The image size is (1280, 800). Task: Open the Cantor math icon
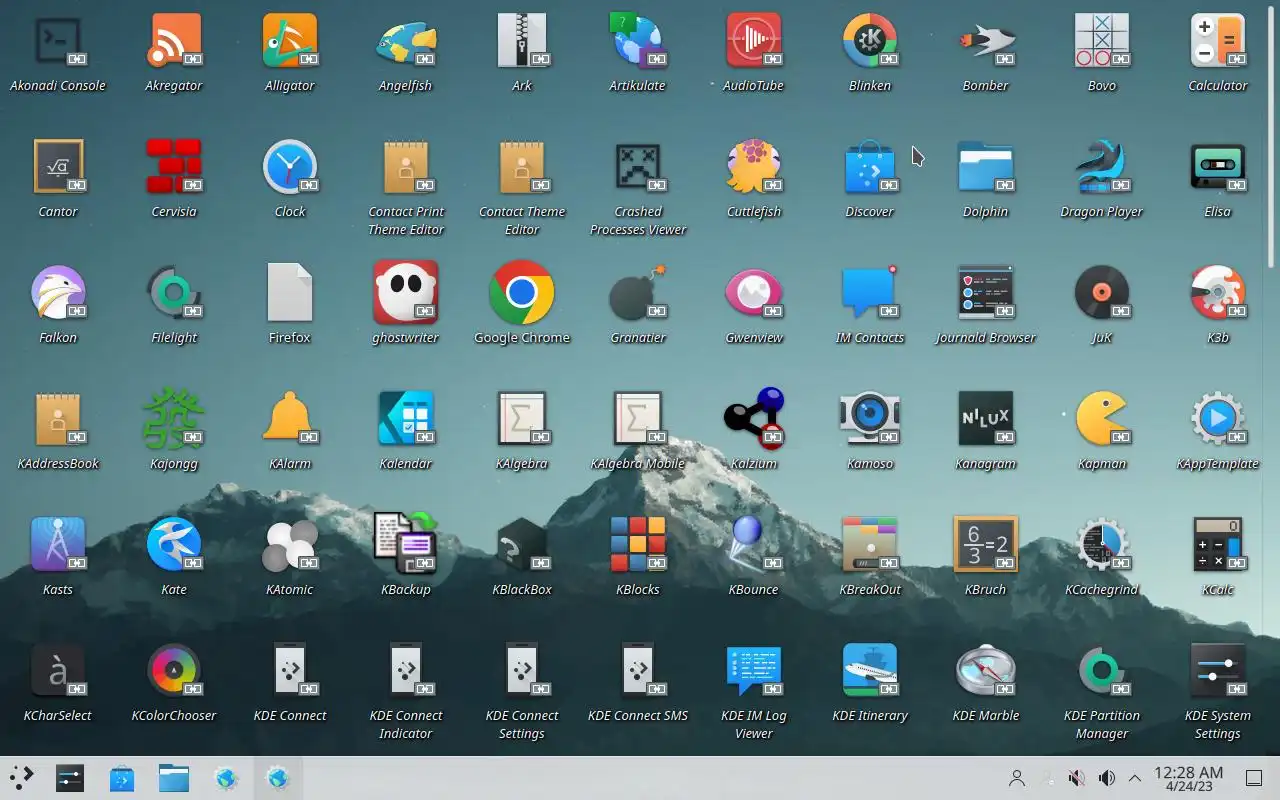point(58,166)
